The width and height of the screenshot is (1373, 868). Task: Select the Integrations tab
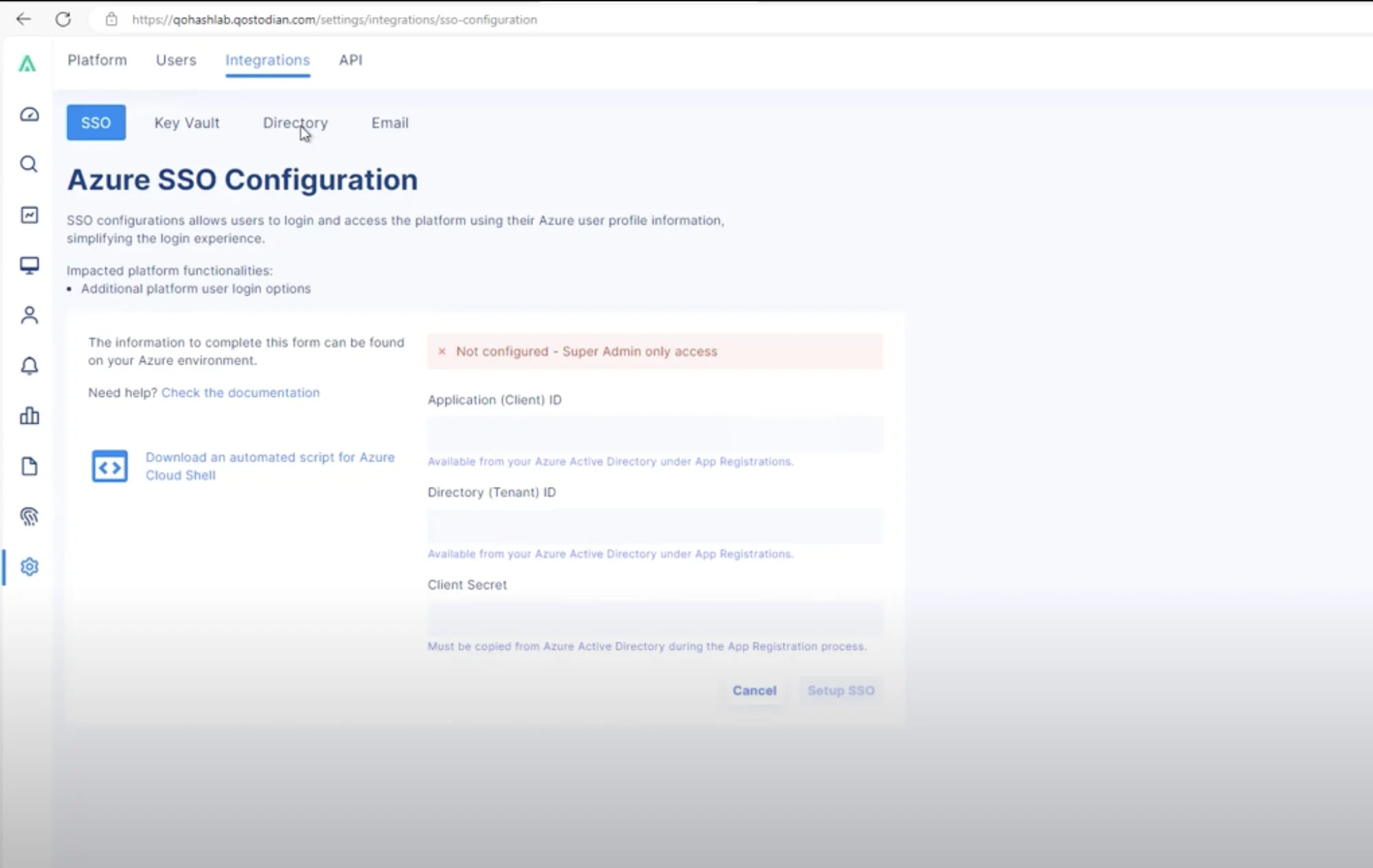pos(268,60)
